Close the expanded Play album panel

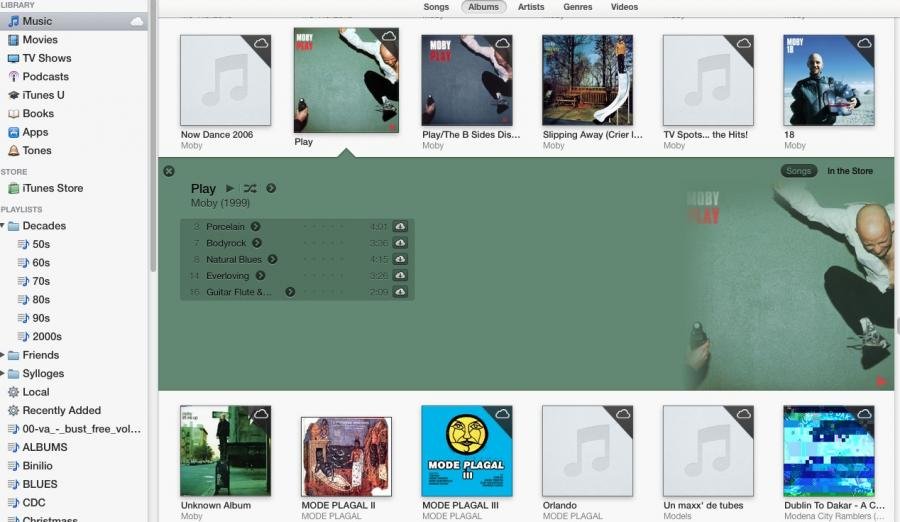[x=169, y=171]
